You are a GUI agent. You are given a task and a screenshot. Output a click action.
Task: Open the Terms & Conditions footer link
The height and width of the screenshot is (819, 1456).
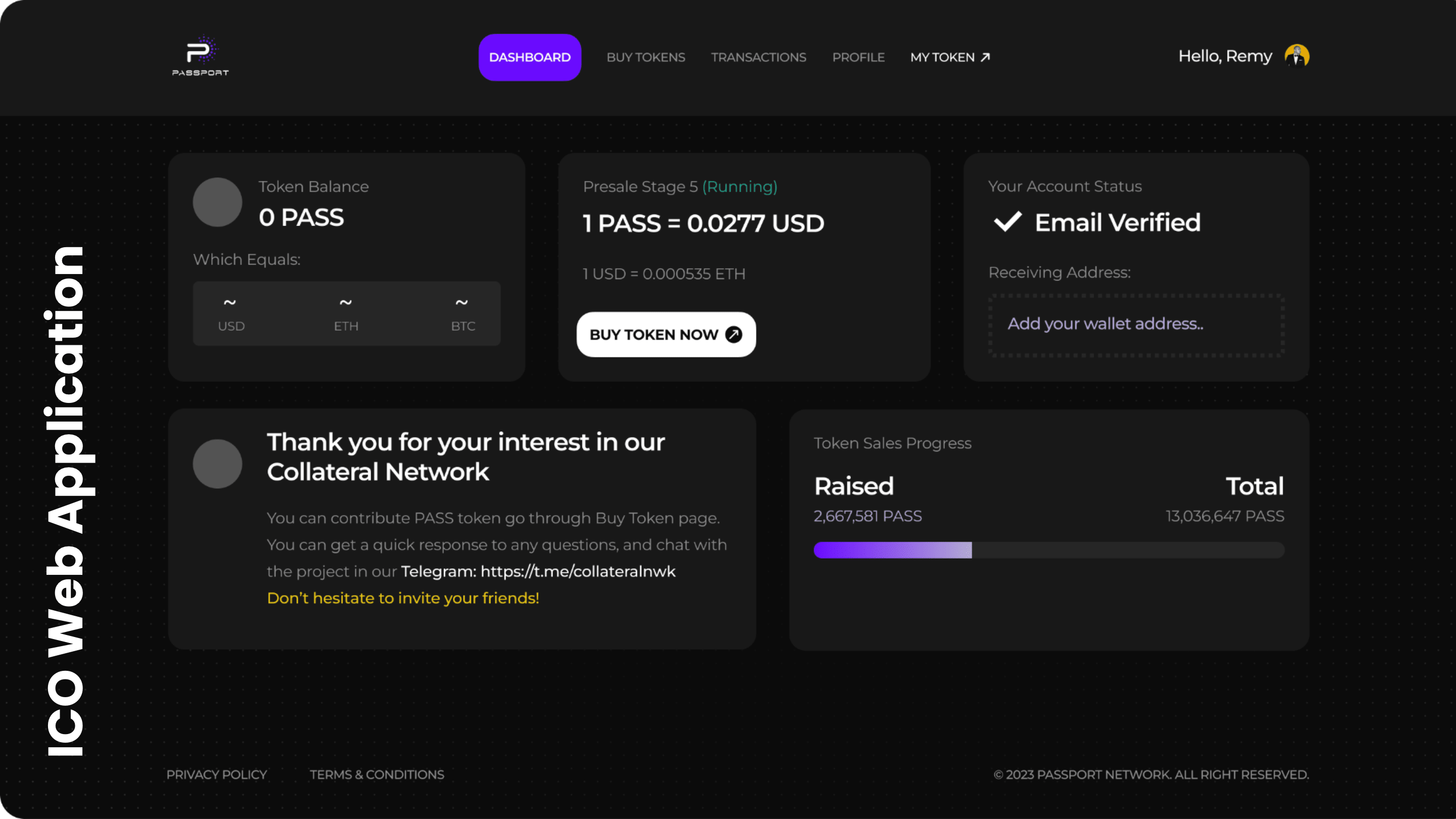(x=377, y=775)
